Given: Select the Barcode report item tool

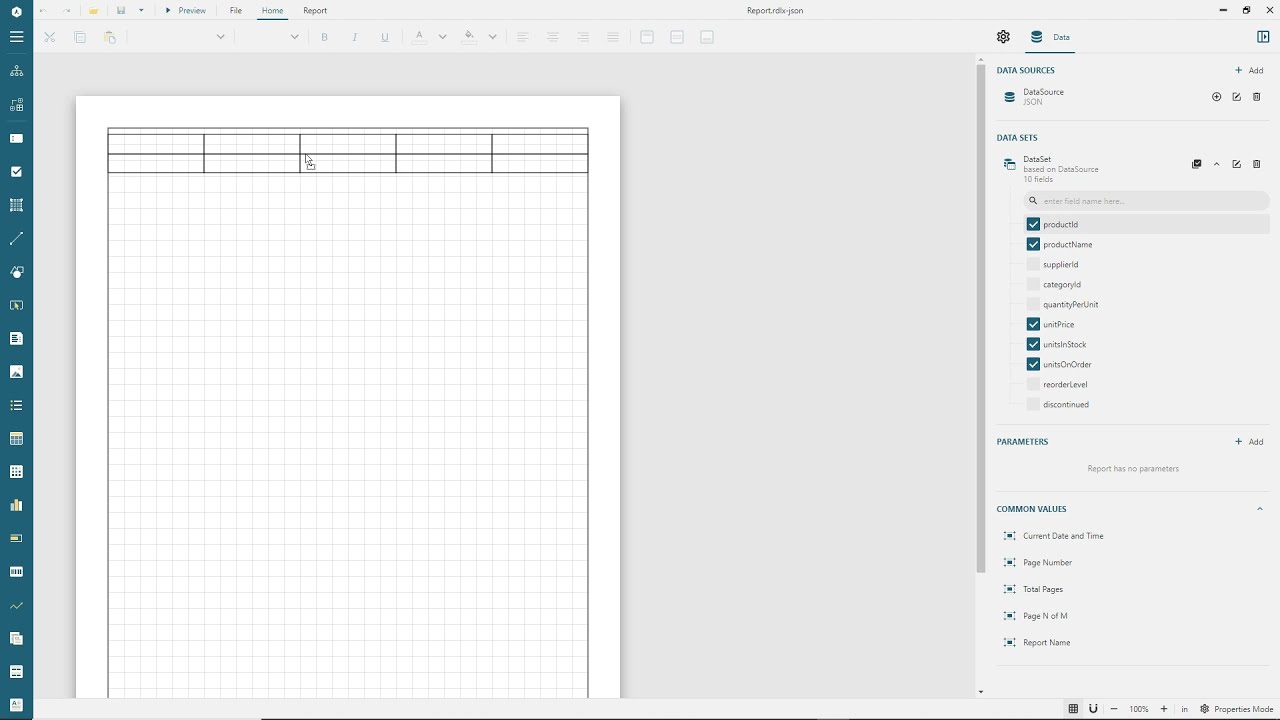Looking at the screenshot, I should pos(16,572).
